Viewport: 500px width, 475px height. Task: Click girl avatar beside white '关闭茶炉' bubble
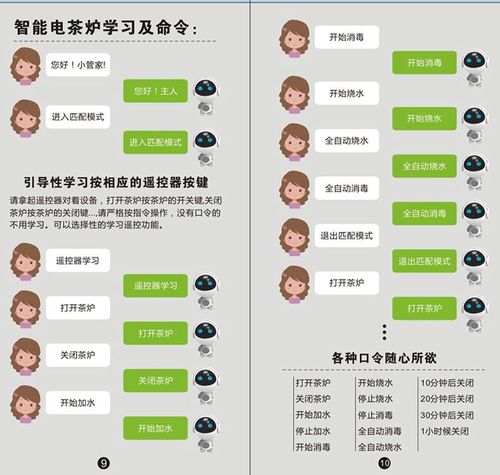click(25, 357)
